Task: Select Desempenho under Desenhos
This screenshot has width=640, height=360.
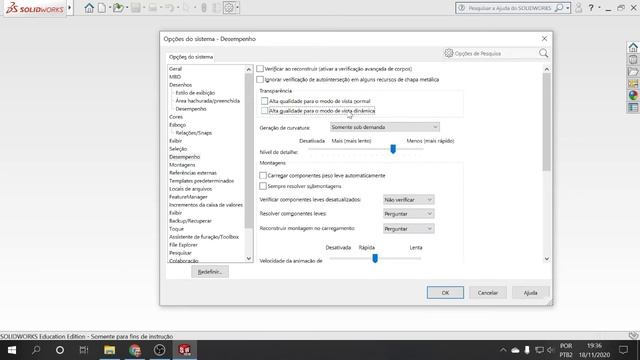Action: click(x=191, y=109)
